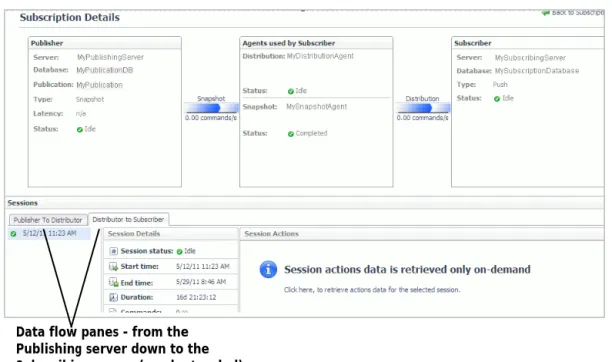
Task: Select the MySubscriptionDatabase value
Action: tap(537, 71)
